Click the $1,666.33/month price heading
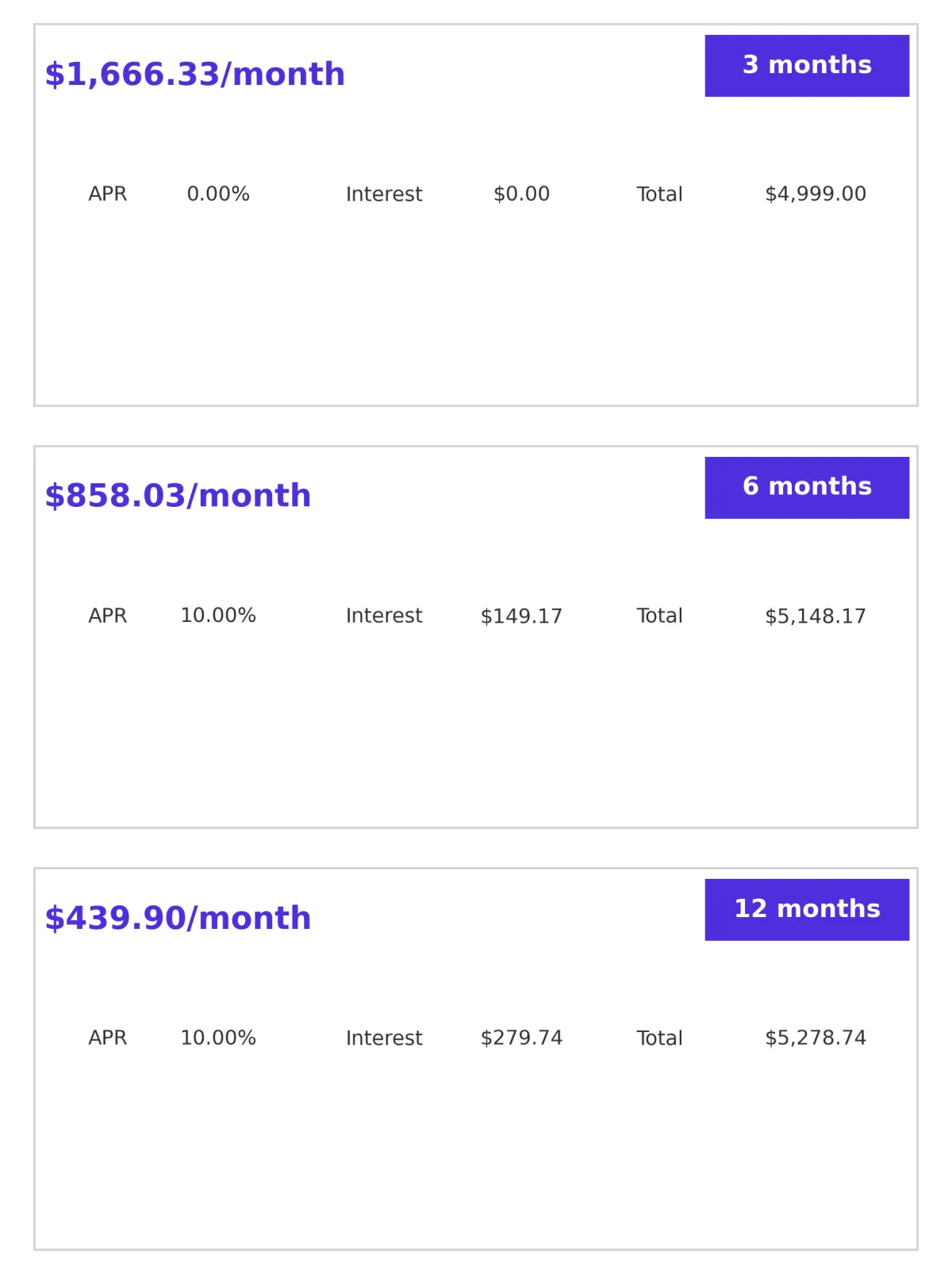 (195, 75)
